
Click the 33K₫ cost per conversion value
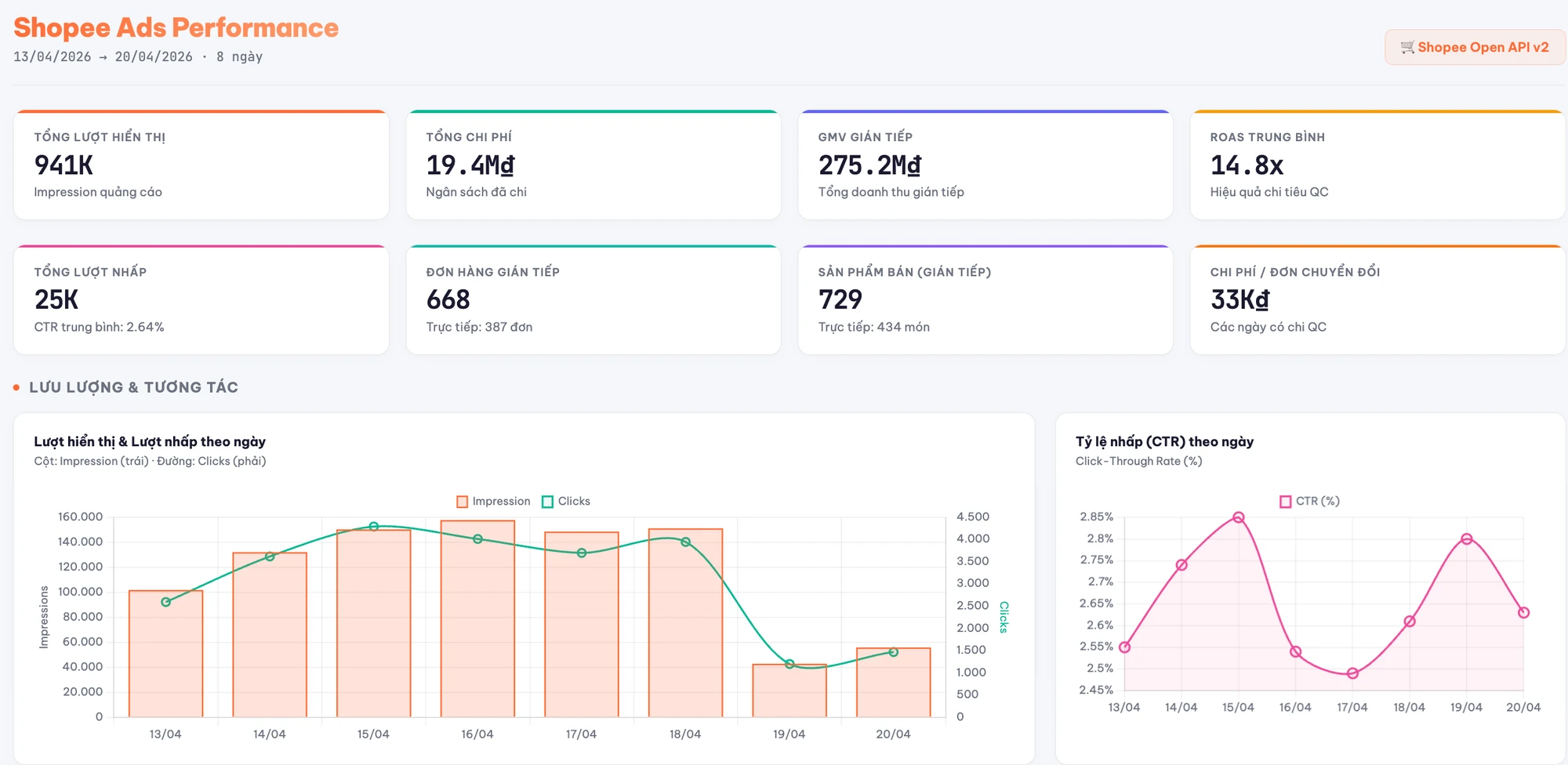click(1240, 299)
